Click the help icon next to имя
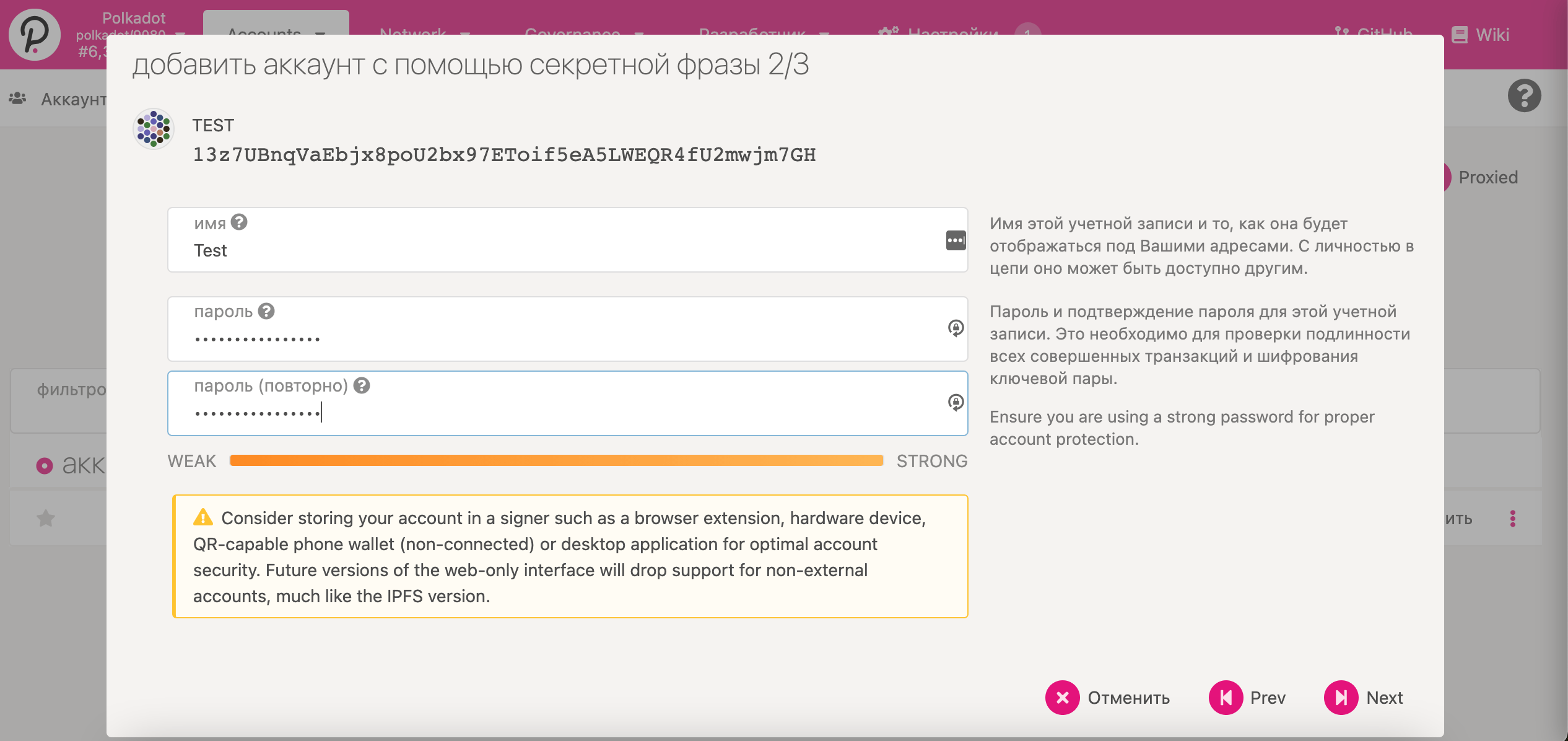Screen dimensions: 1568x741 239,222
